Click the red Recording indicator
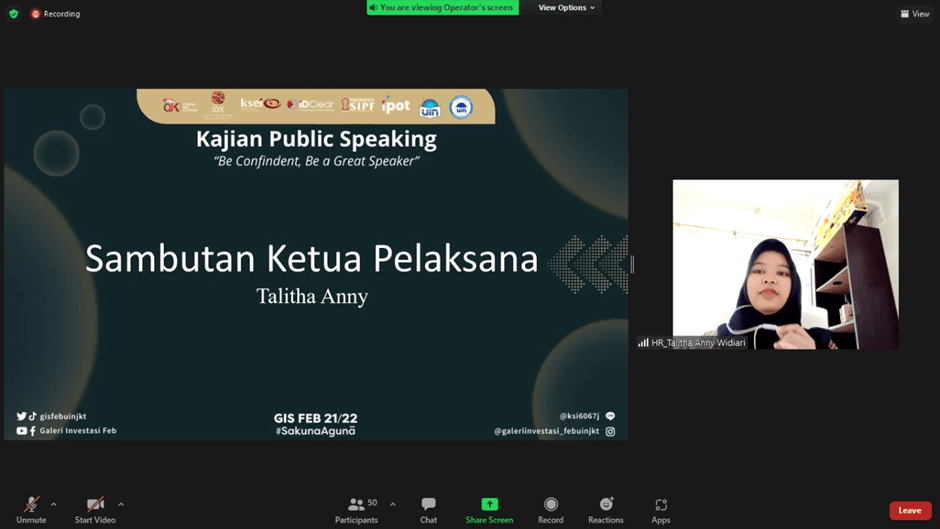 pyautogui.click(x=56, y=14)
